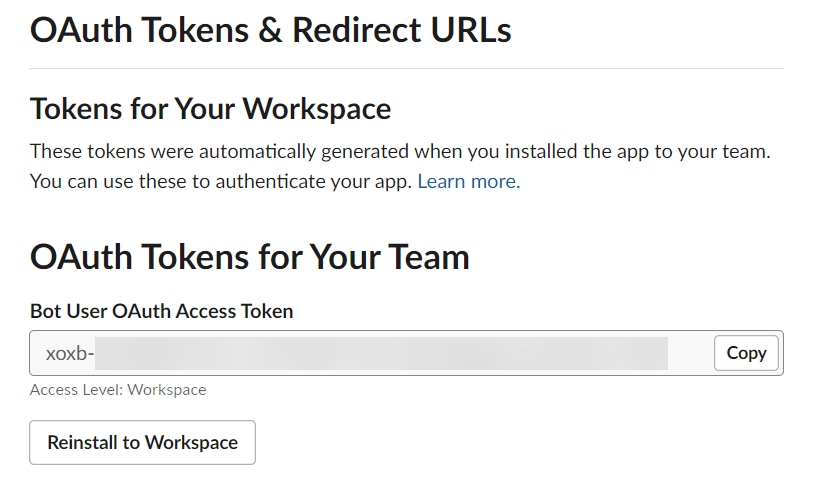The height and width of the screenshot is (477, 814).
Task: Click "Redirect URLs" in the page title
Action: click(401, 30)
